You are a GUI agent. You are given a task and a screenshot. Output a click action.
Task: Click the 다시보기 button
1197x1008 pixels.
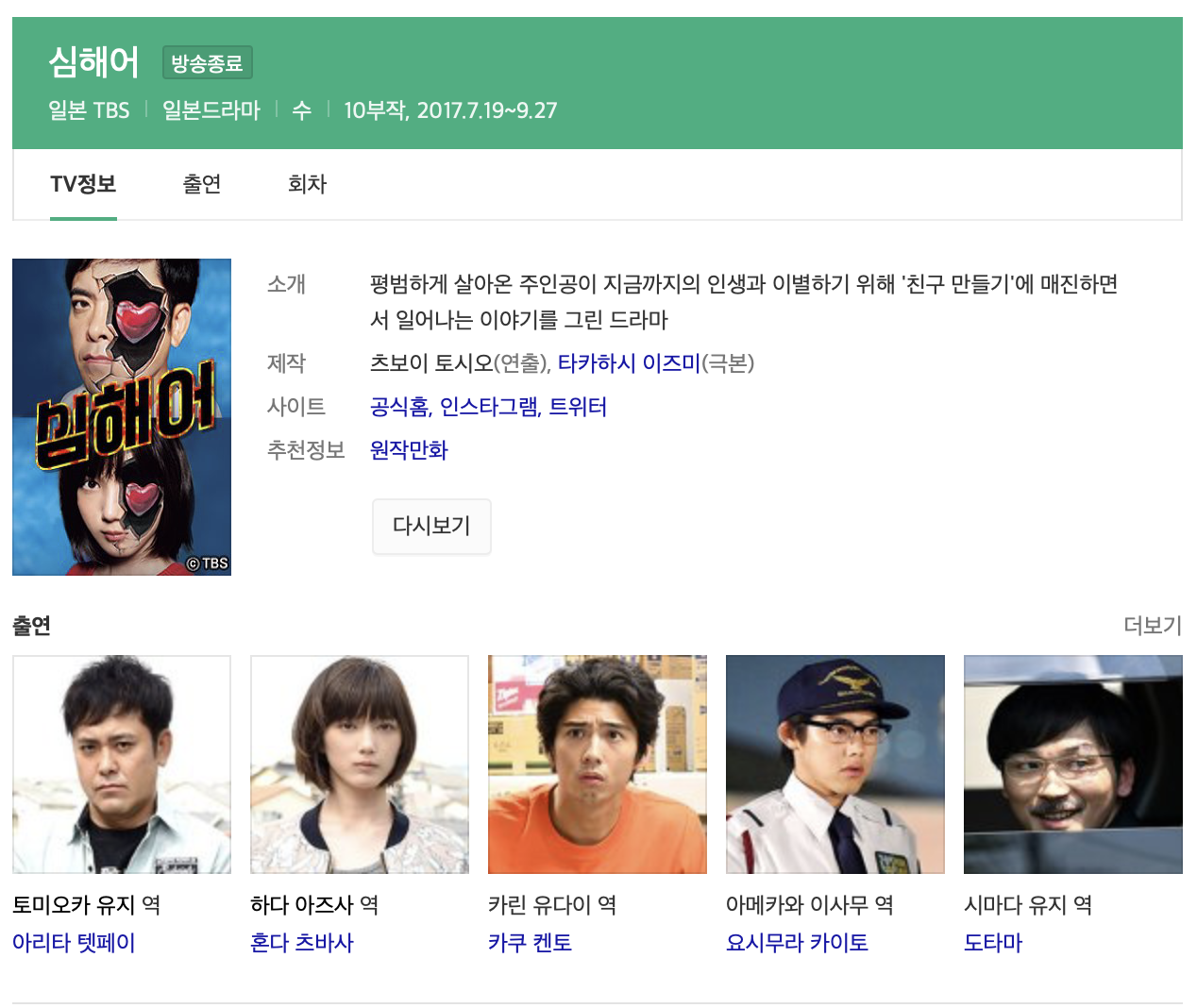[x=431, y=526]
